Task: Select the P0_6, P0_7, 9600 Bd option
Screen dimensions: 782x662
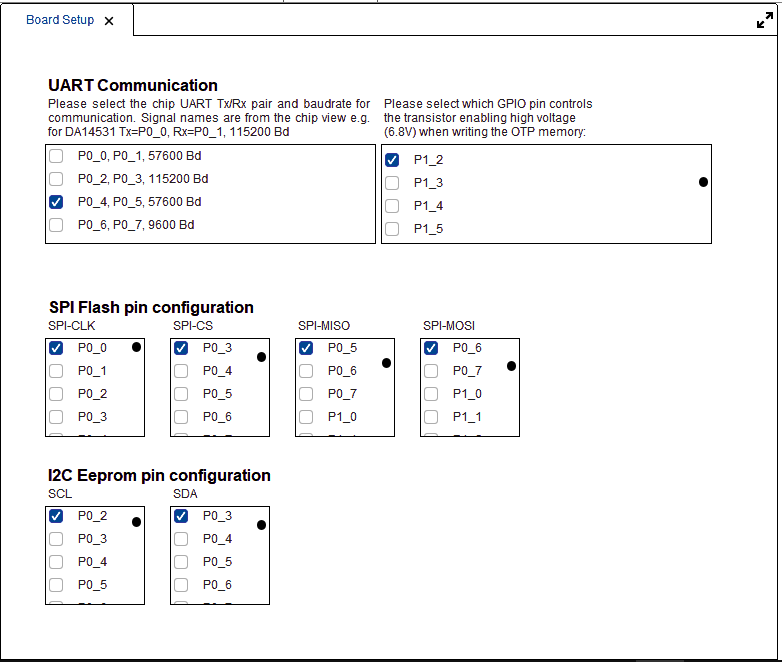Action: coord(56,225)
